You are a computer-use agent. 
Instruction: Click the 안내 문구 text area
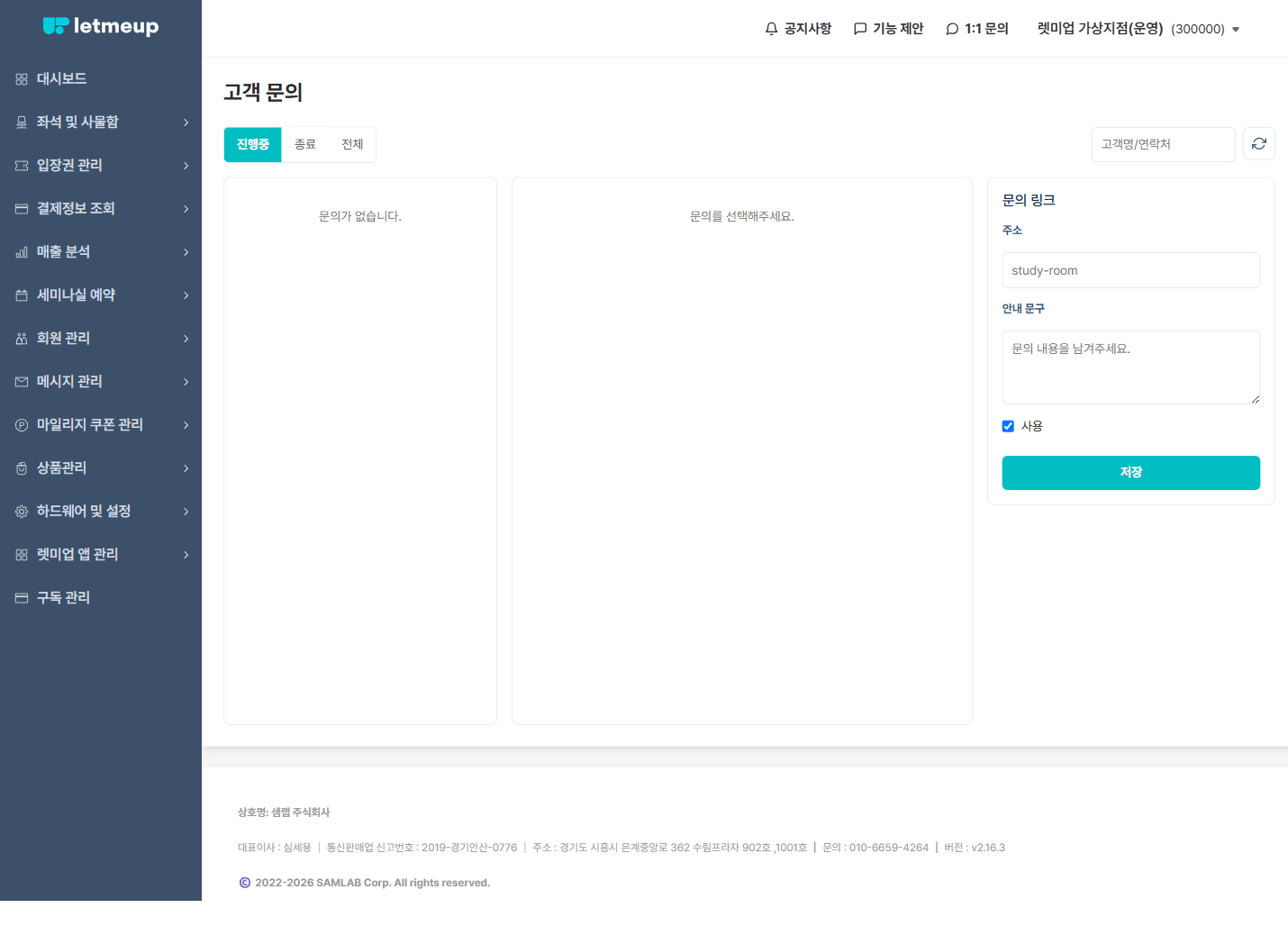click(x=1131, y=368)
